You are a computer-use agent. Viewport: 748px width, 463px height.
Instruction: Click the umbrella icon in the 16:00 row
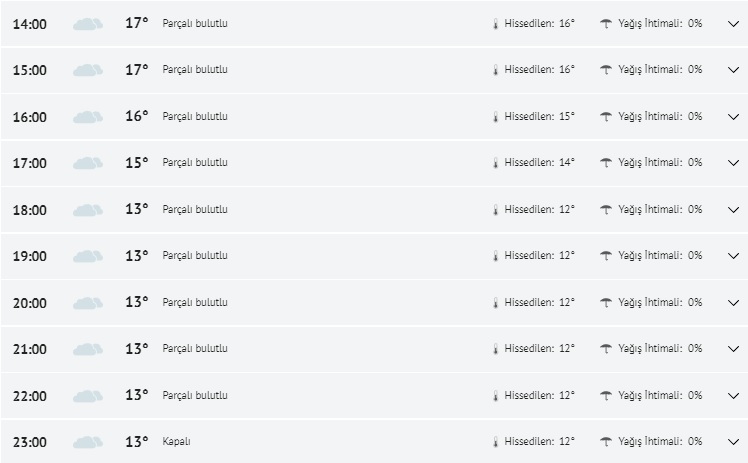[x=606, y=117]
